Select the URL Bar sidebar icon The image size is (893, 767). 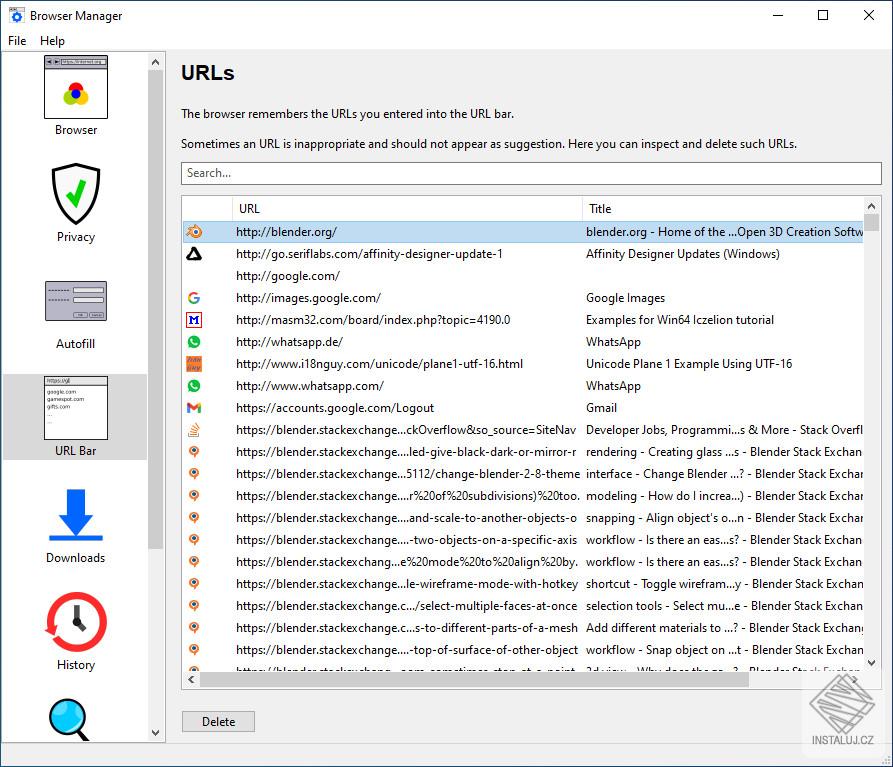pos(75,410)
